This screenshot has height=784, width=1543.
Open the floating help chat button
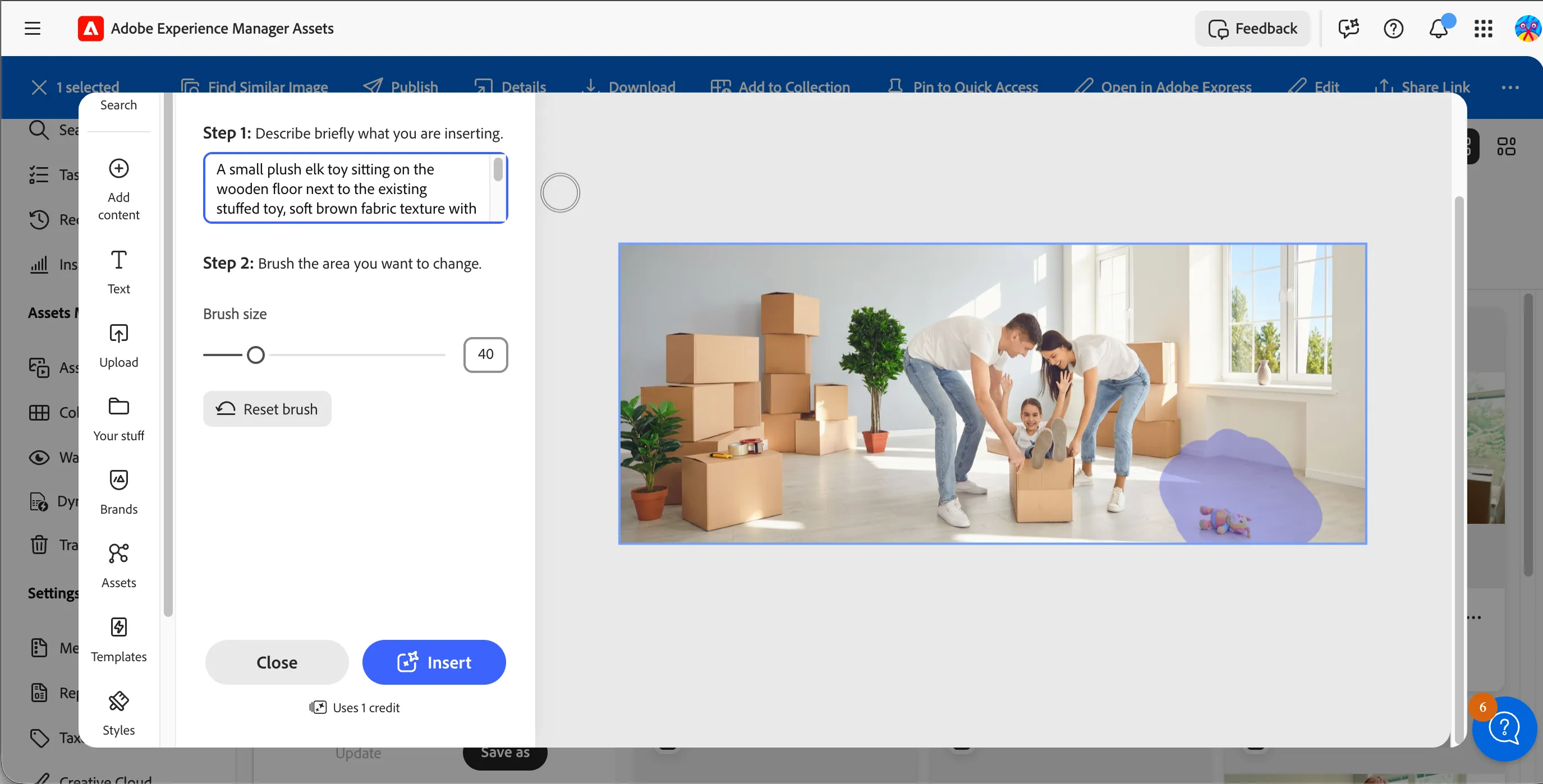[1504, 728]
